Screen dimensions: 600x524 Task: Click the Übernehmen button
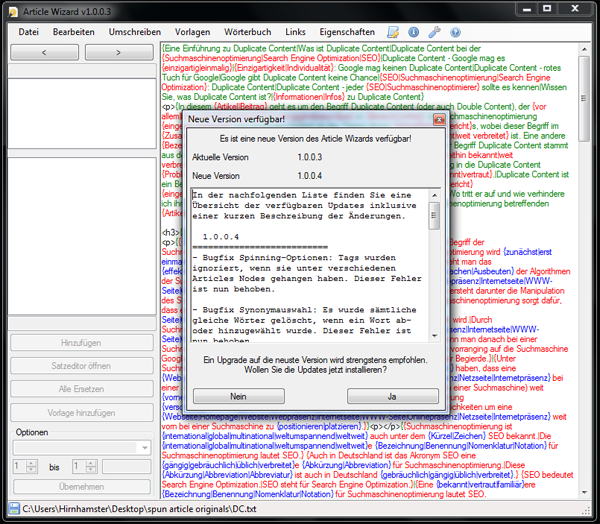pyautogui.click(x=82, y=486)
